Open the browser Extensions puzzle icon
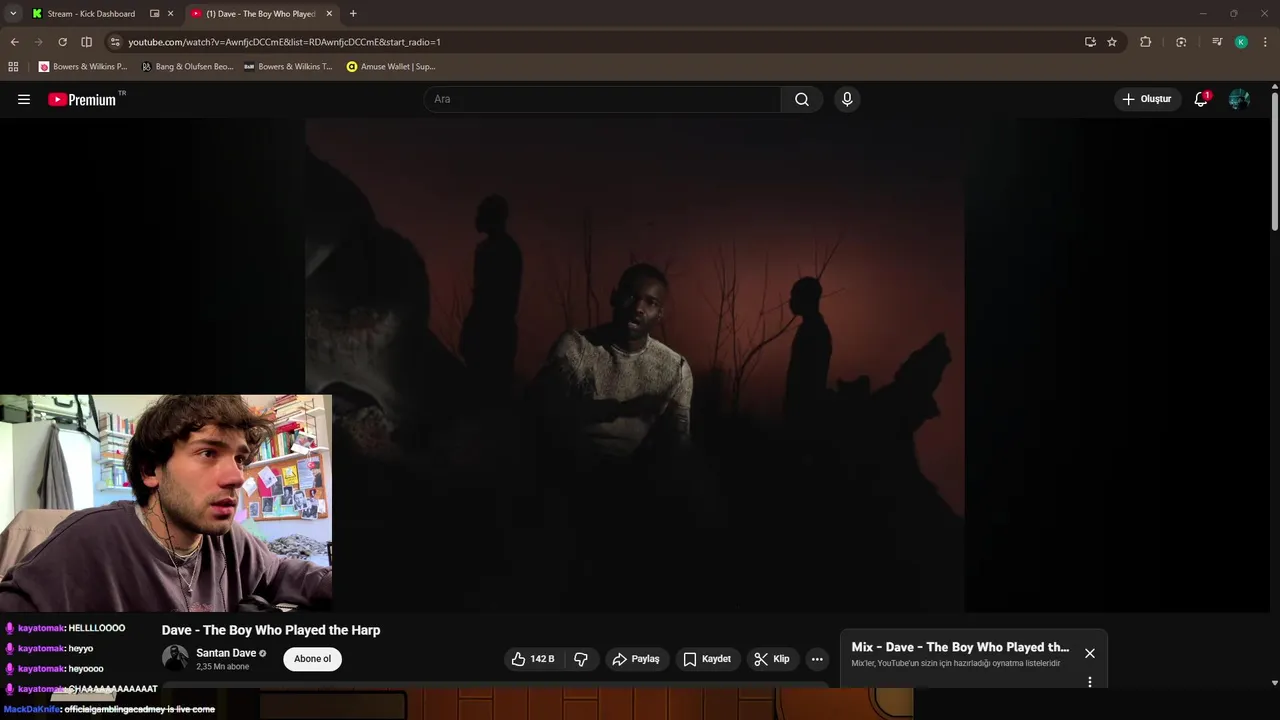This screenshot has width=1280, height=720. [1146, 42]
